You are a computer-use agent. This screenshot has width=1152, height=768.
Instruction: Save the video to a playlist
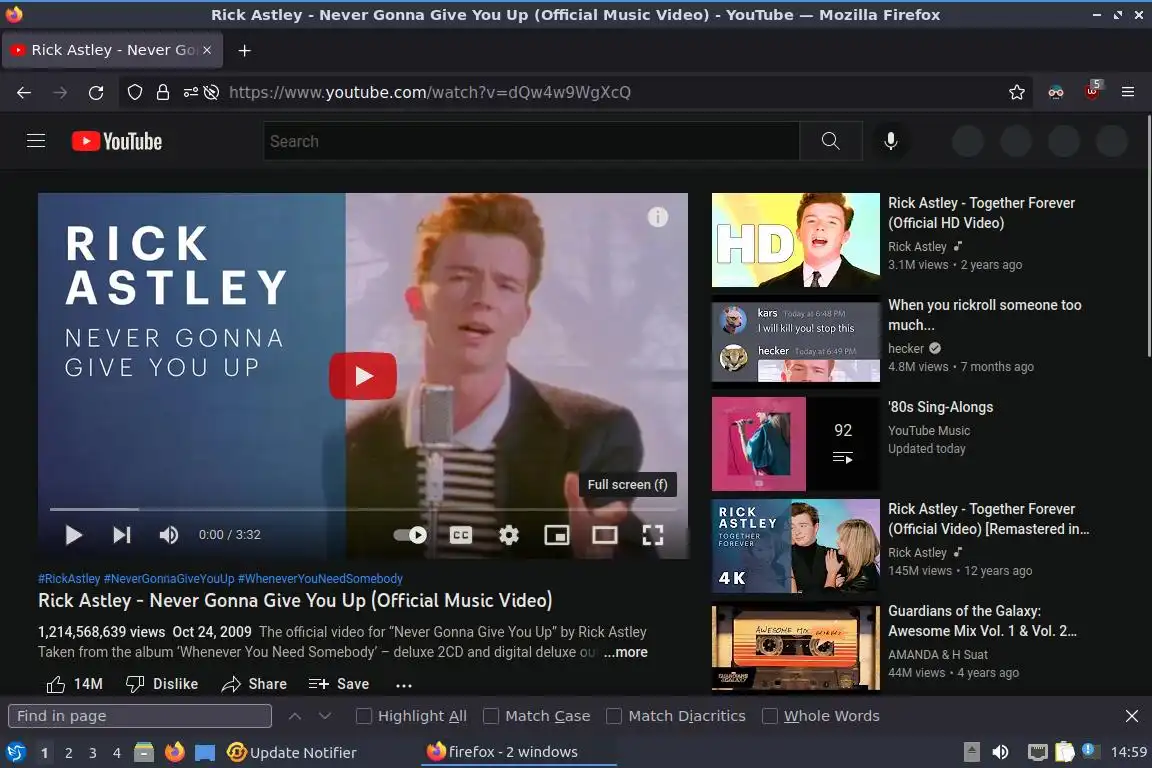(x=339, y=684)
